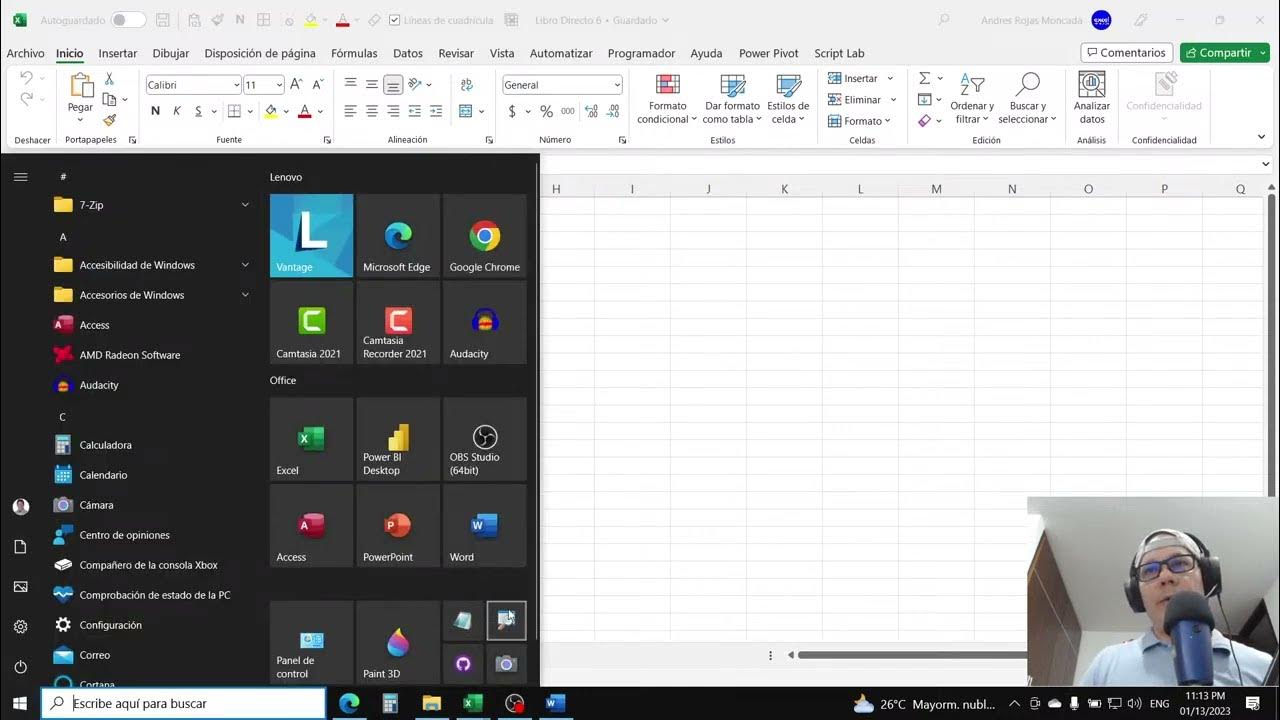The height and width of the screenshot is (720, 1280).
Task: Click the Windows Start button
Action: [x=20, y=703]
